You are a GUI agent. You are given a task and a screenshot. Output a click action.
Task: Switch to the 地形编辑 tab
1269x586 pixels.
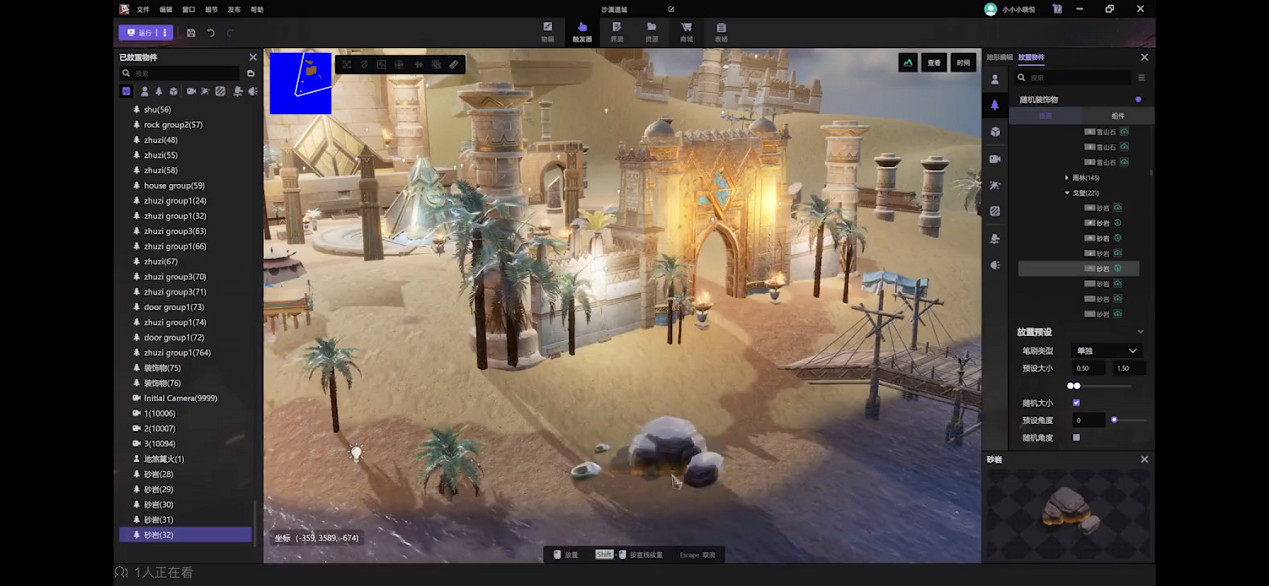[x=999, y=58]
